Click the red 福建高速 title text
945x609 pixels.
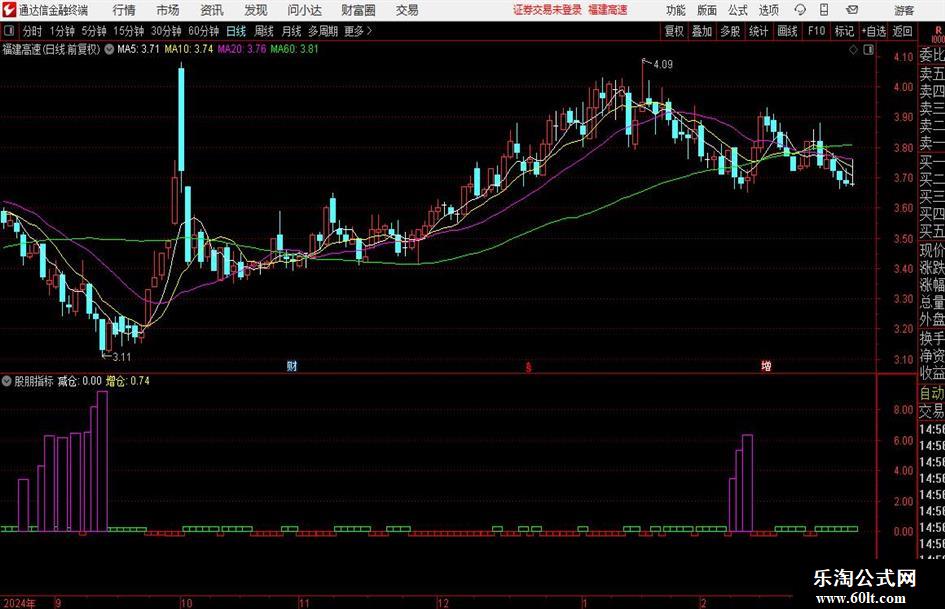tap(608, 10)
